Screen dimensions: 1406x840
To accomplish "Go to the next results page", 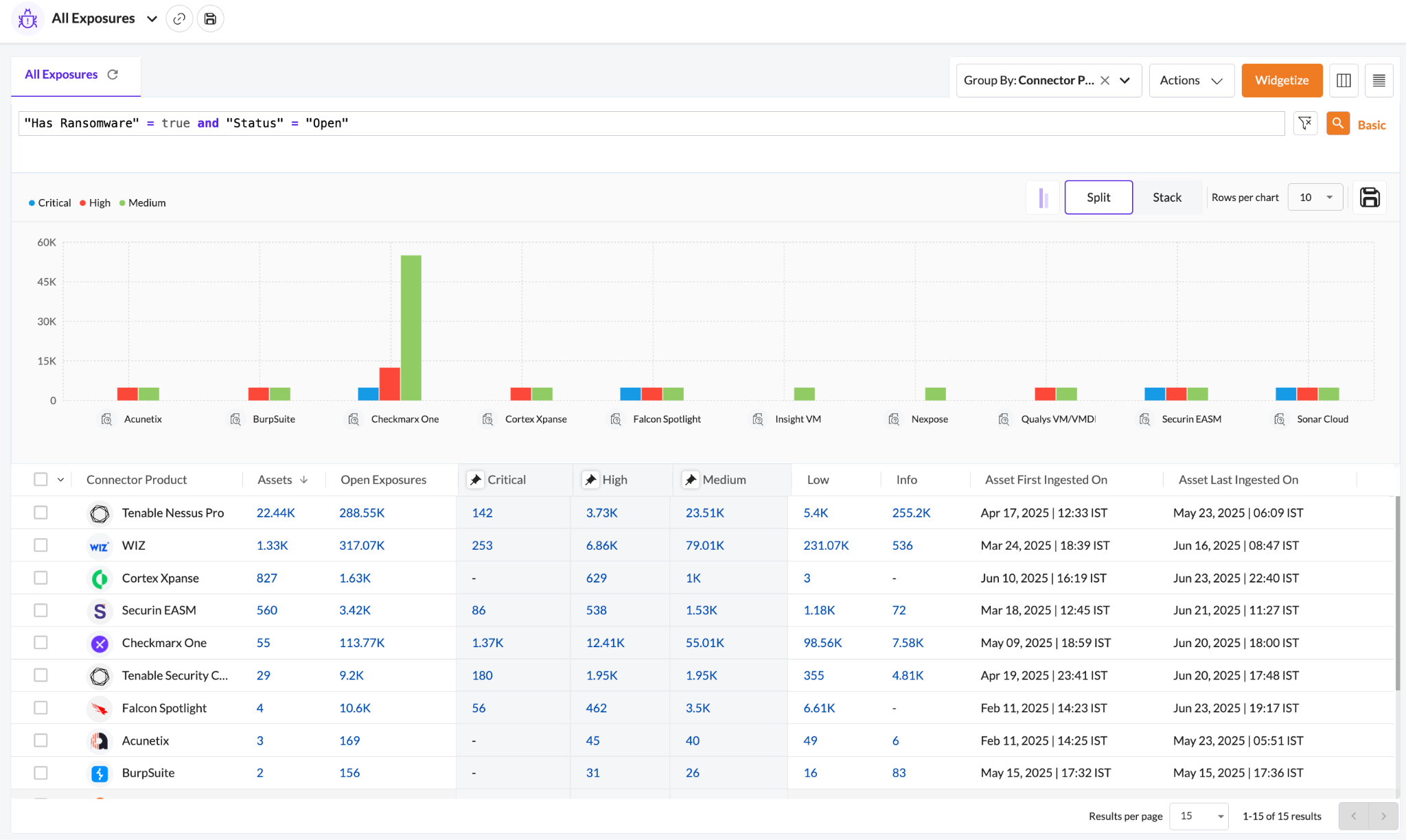I will [x=1383, y=816].
